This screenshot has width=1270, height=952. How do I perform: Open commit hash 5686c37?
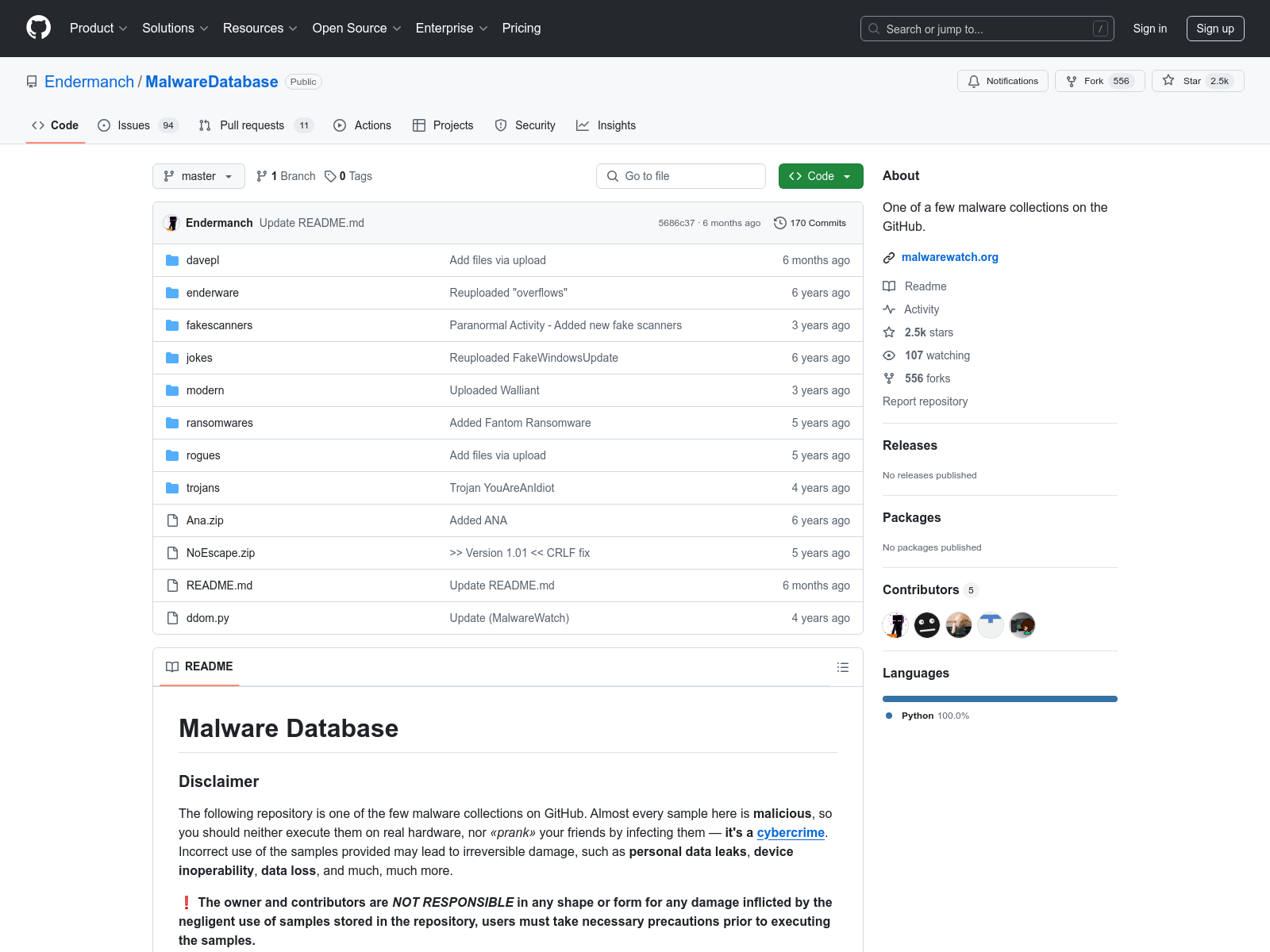click(x=676, y=223)
